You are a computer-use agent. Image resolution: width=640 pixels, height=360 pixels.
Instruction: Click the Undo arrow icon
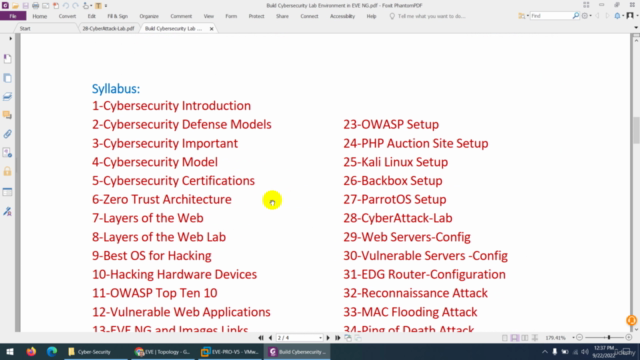click(66, 6)
